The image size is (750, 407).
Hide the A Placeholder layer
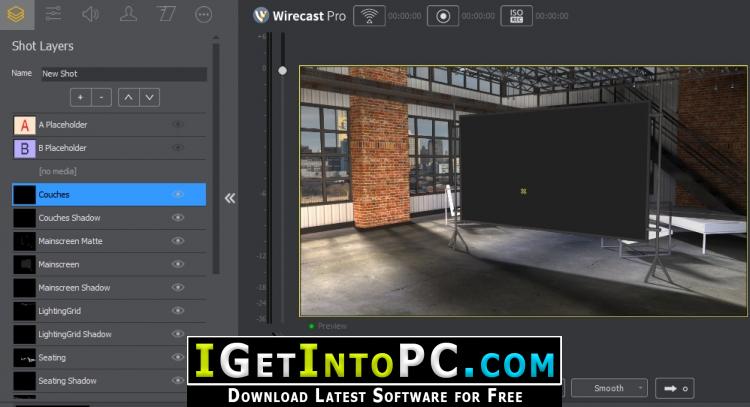tap(178, 125)
